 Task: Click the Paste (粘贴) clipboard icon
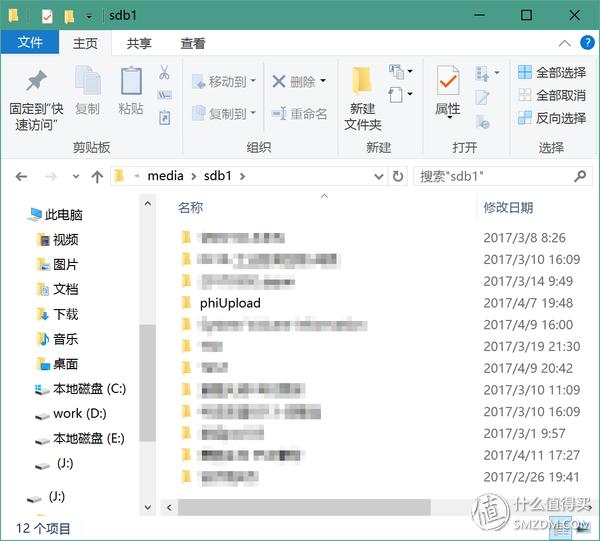(x=131, y=80)
